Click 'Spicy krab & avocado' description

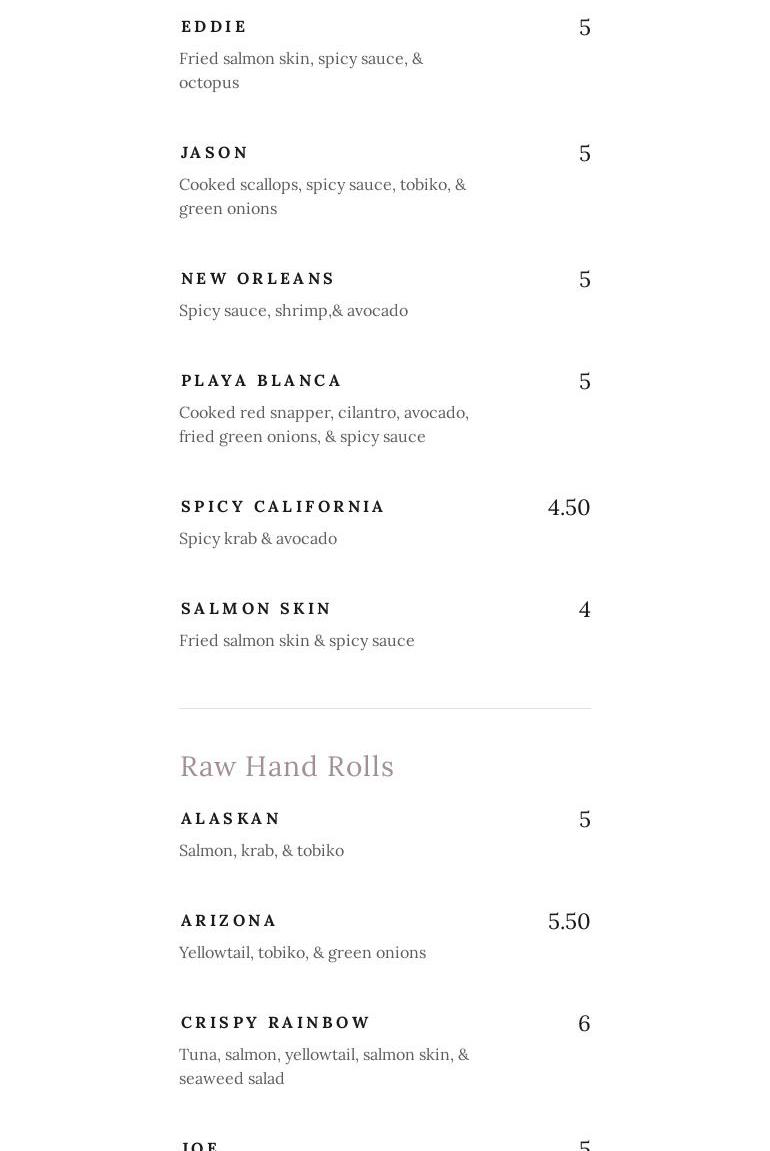click(257, 539)
